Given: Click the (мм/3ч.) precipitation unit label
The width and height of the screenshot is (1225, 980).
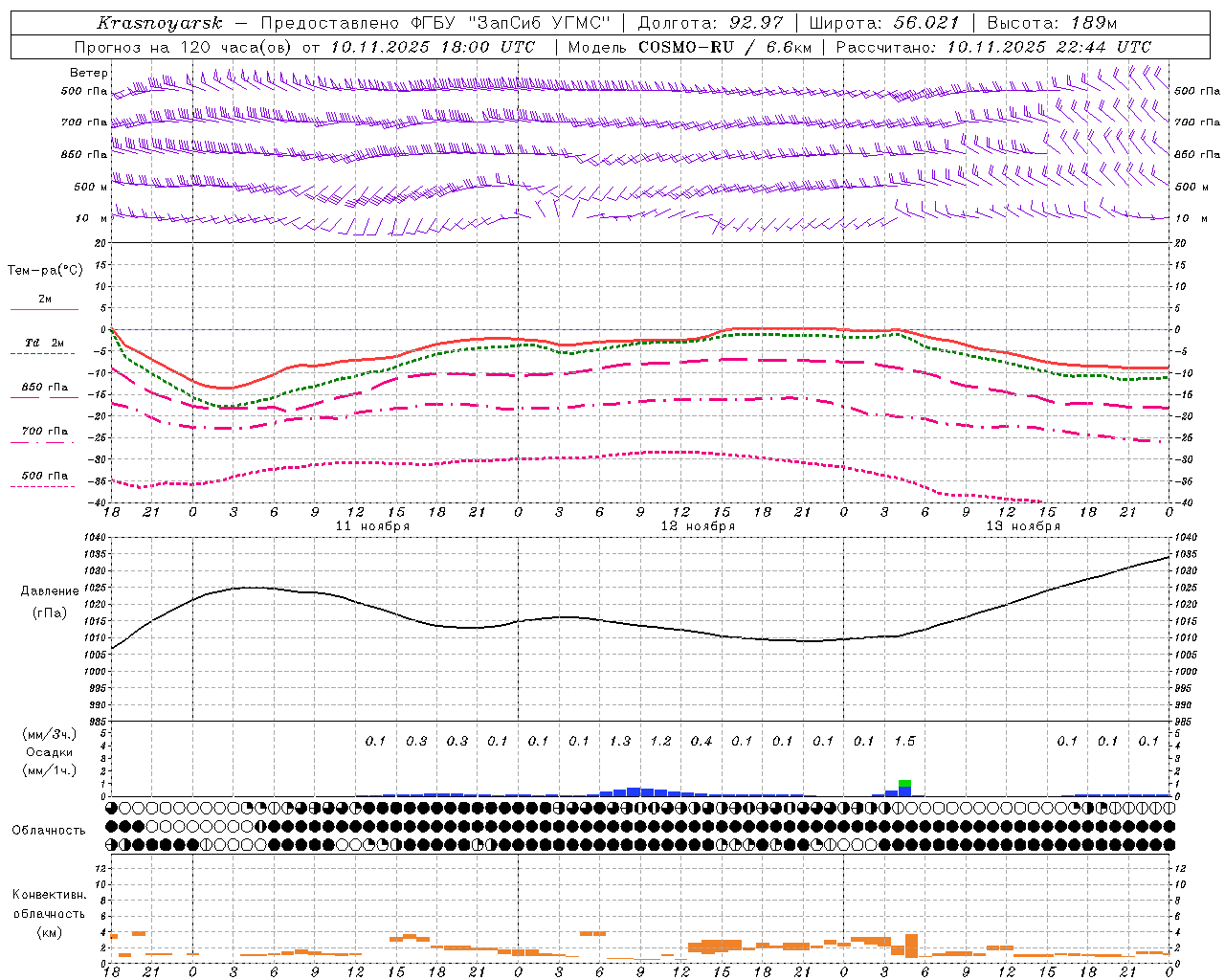Looking at the screenshot, I should (50, 734).
